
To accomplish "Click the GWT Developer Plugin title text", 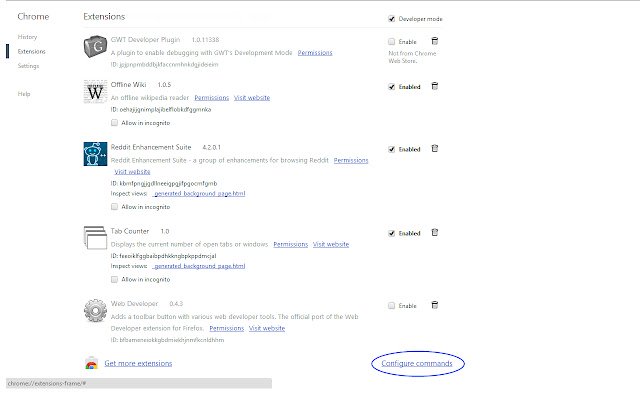I will (x=145, y=40).
